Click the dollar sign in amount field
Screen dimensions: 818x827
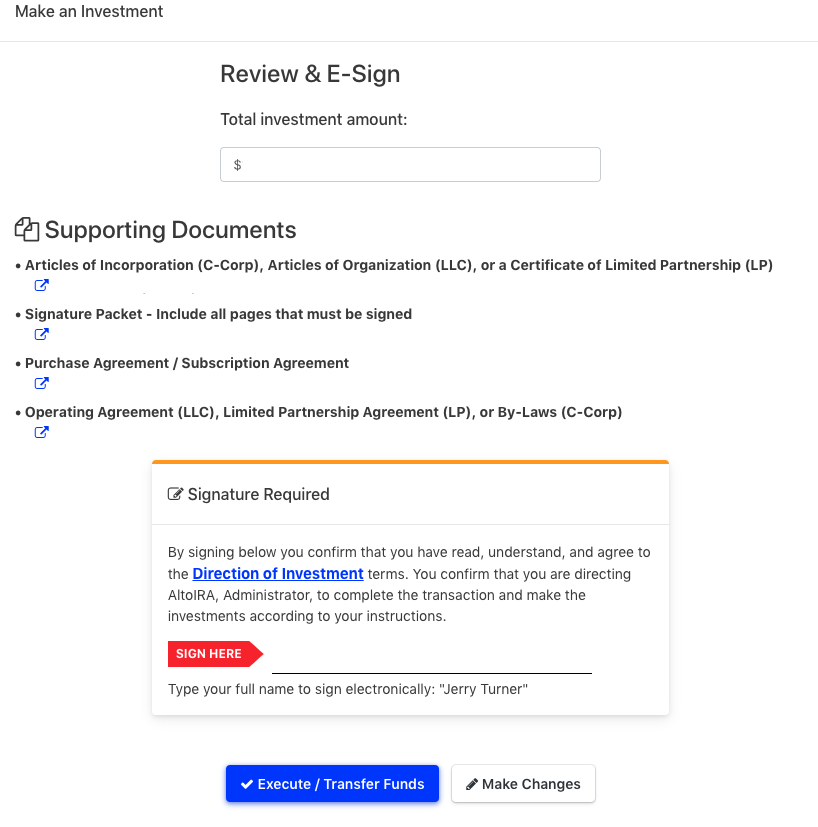point(237,165)
